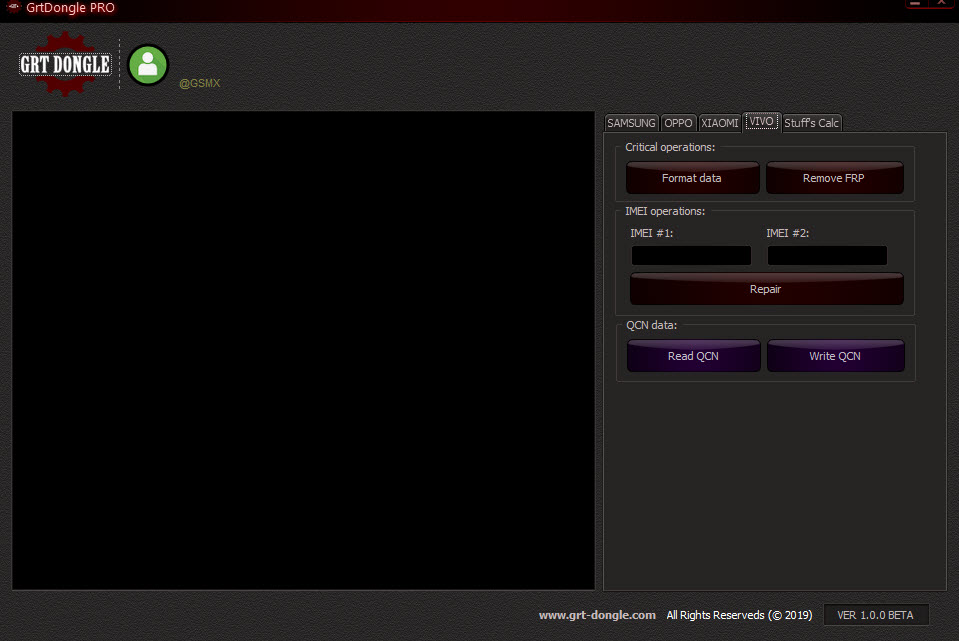This screenshot has height=641, width=959.
Task: Open the Stuff's Calc tab
Action: point(812,123)
